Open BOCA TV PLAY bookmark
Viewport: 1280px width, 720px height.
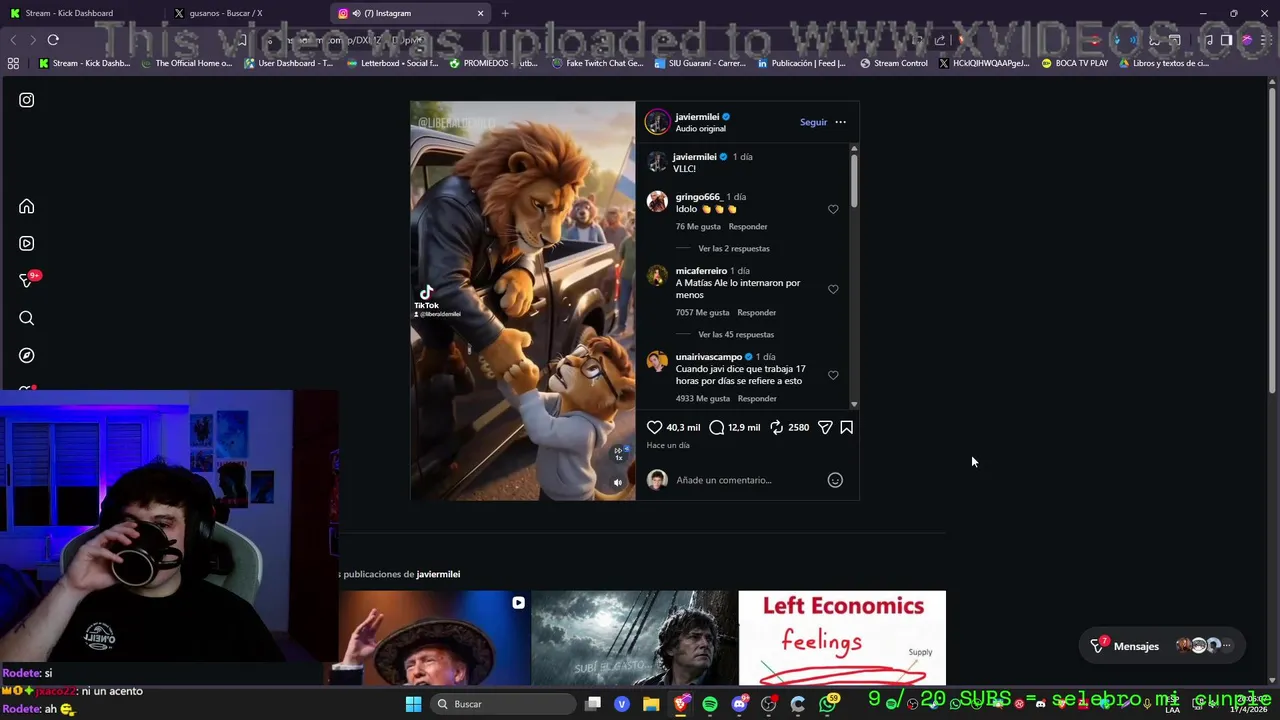click(1075, 63)
